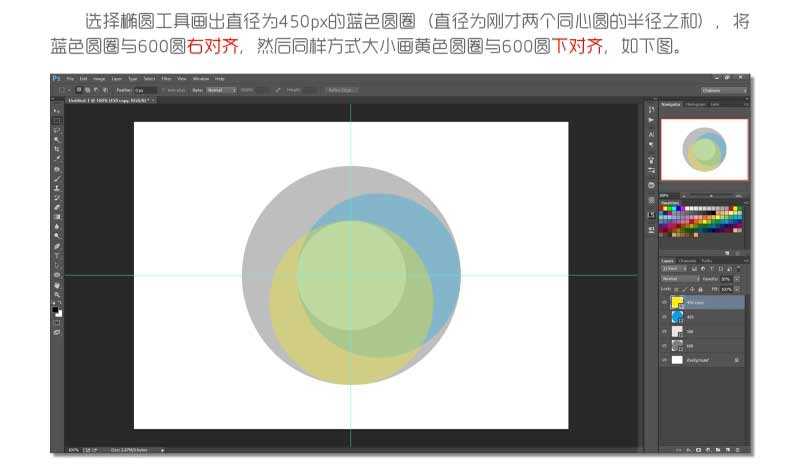The image size is (800, 467).
Task: Open the Style dropdown in options bar
Action: [x=220, y=90]
